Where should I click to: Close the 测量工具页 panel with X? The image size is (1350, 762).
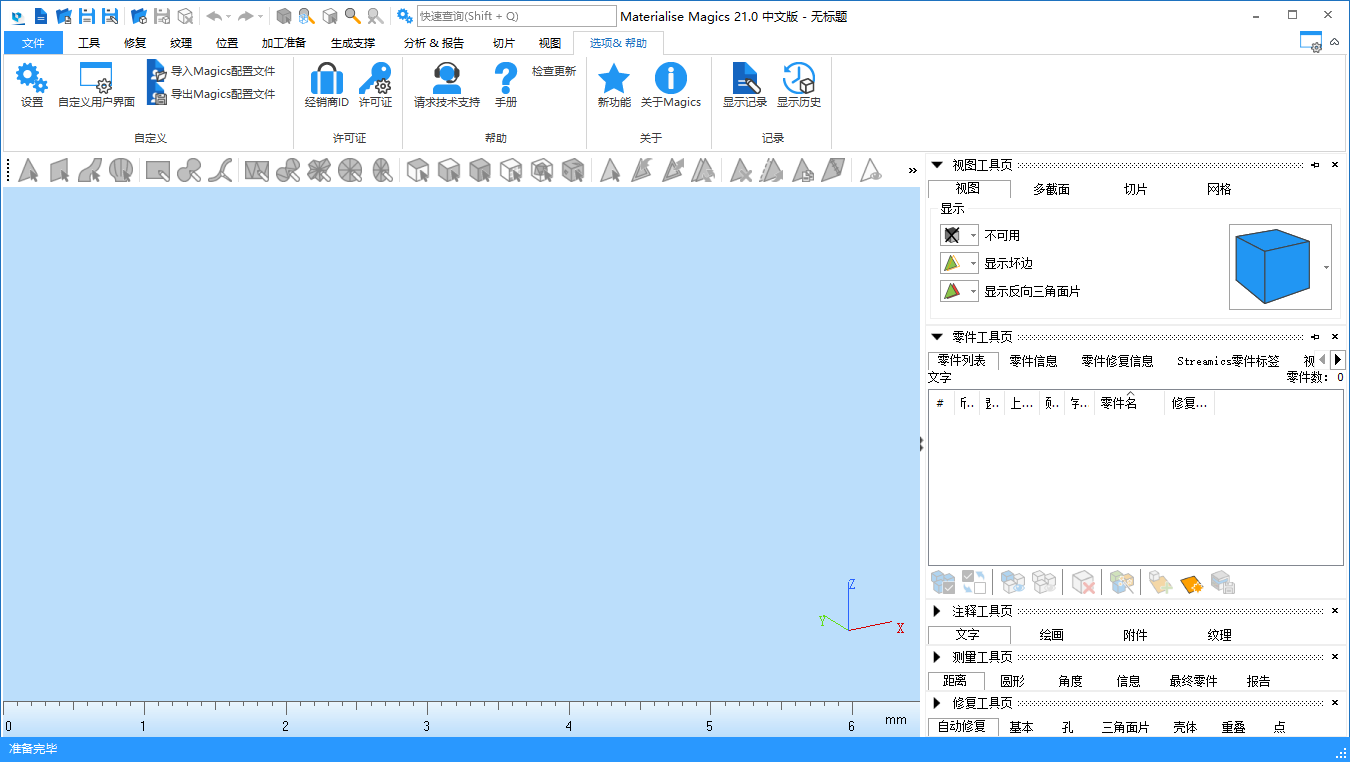[x=1334, y=657]
